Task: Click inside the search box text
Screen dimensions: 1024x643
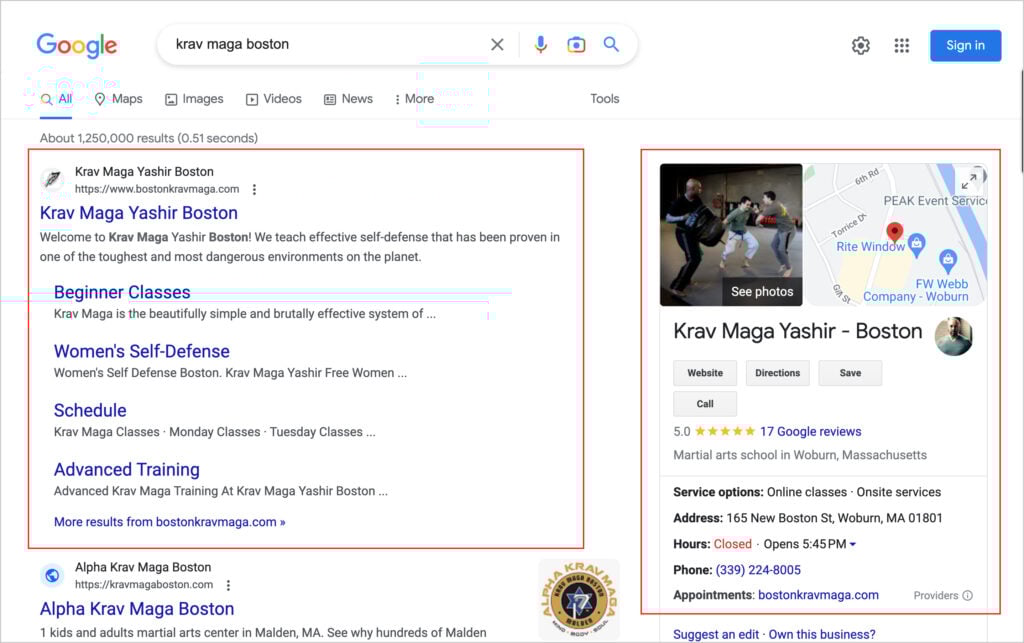Action: pos(232,44)
